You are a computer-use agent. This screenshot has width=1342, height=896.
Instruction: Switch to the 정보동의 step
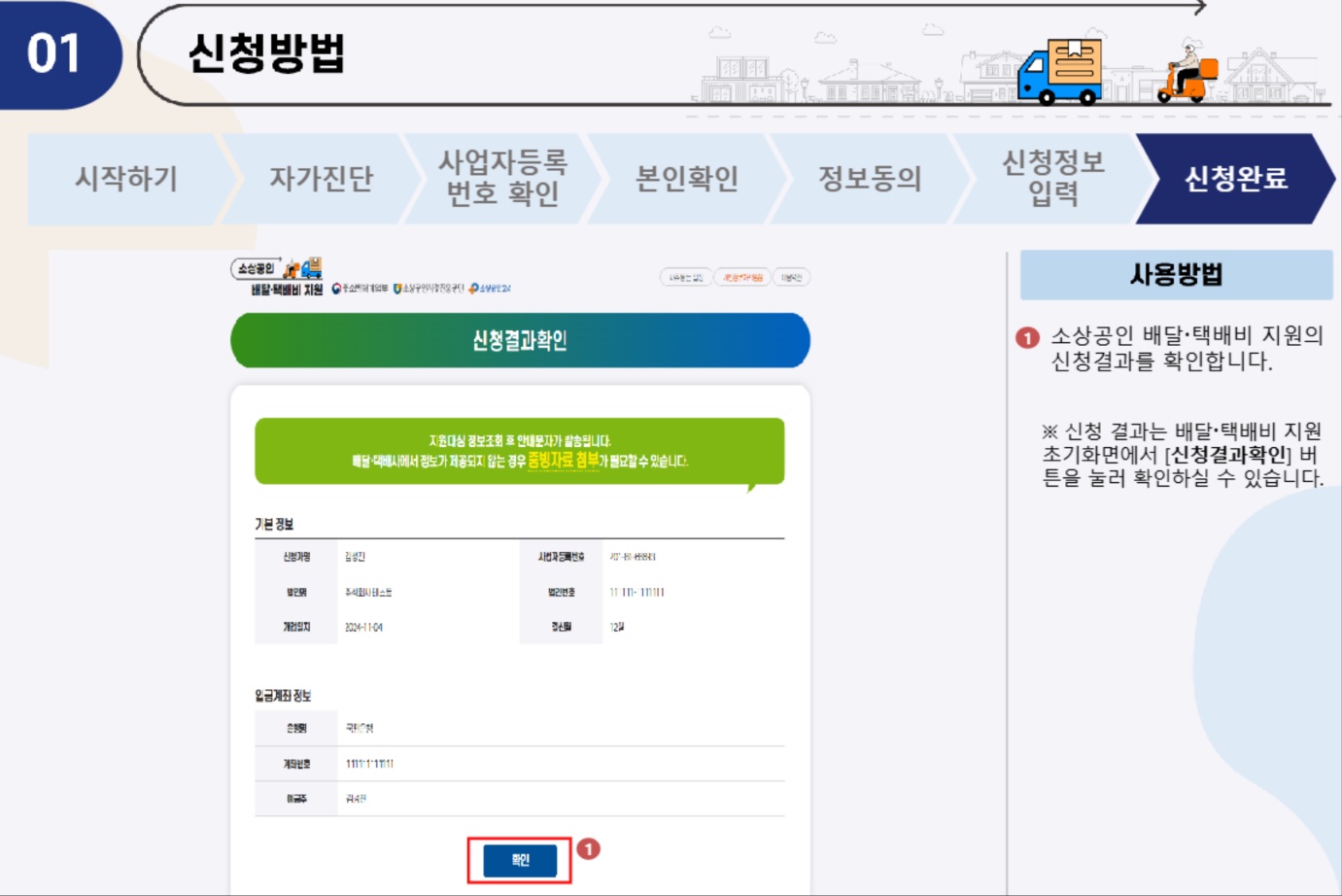click(x=870, y=179)
